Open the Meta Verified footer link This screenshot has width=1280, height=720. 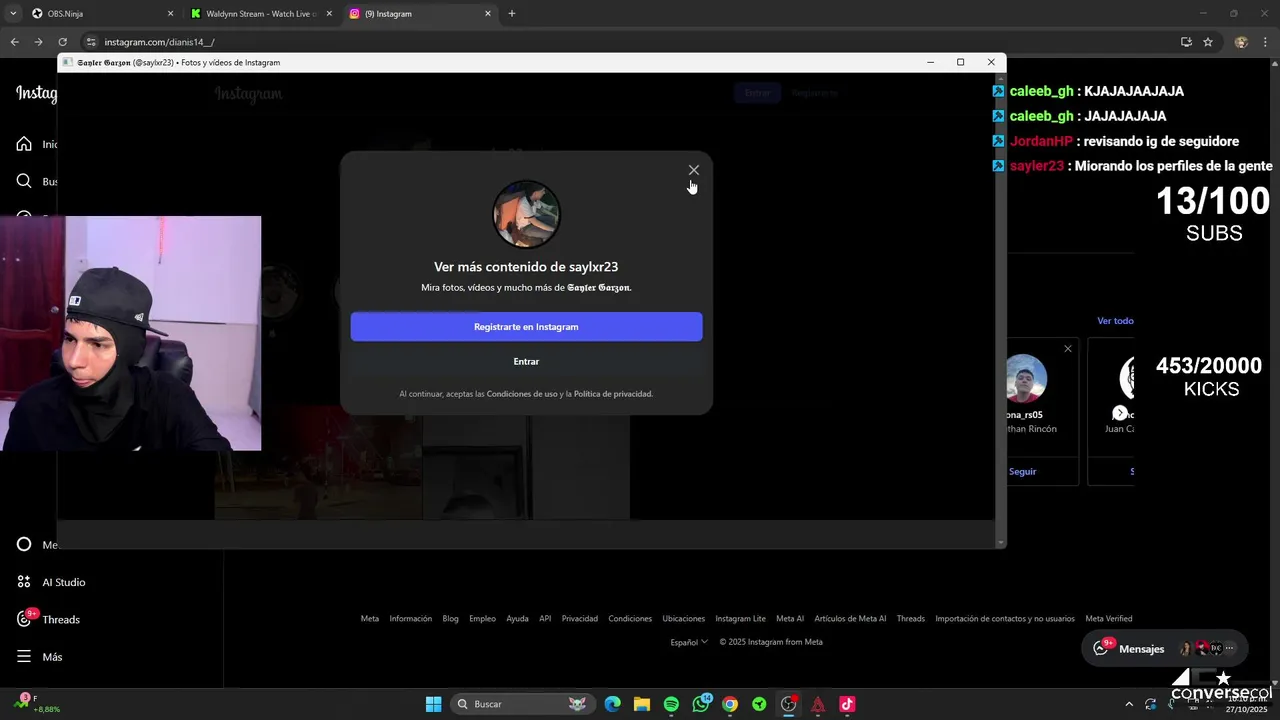pos(1109,619)
